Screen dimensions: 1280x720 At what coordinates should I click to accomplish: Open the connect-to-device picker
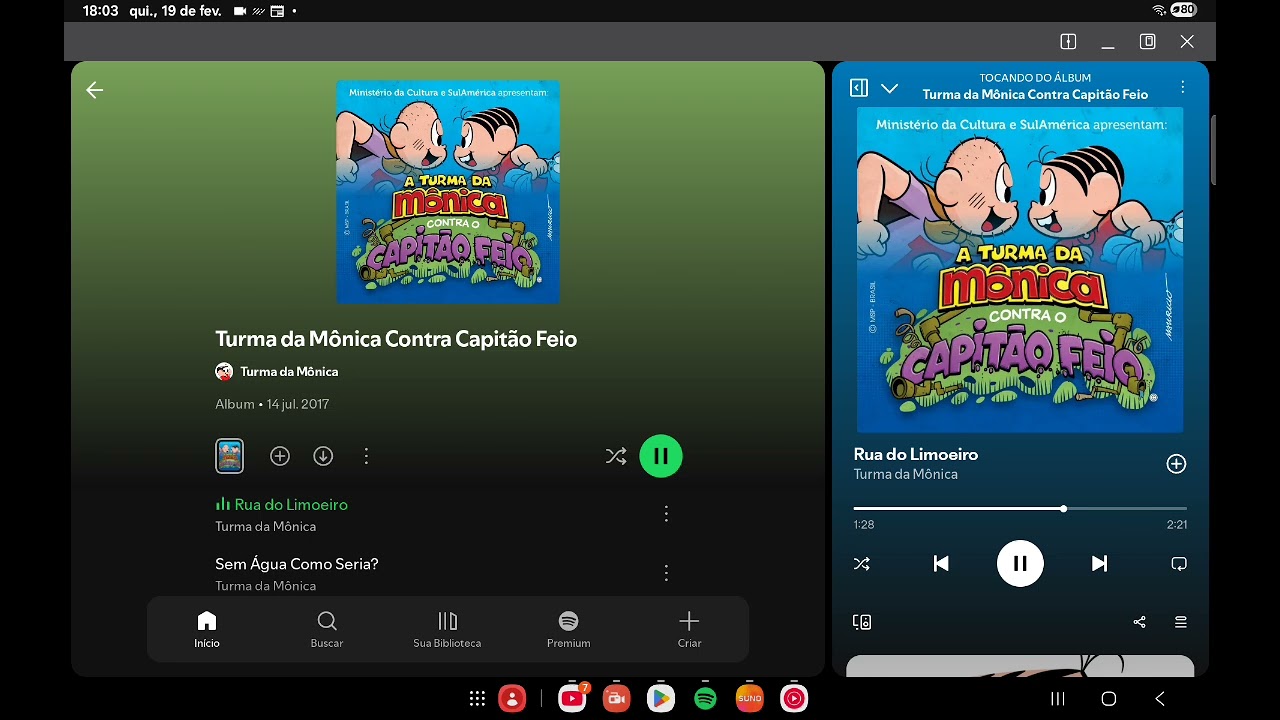tap(862, 622)
